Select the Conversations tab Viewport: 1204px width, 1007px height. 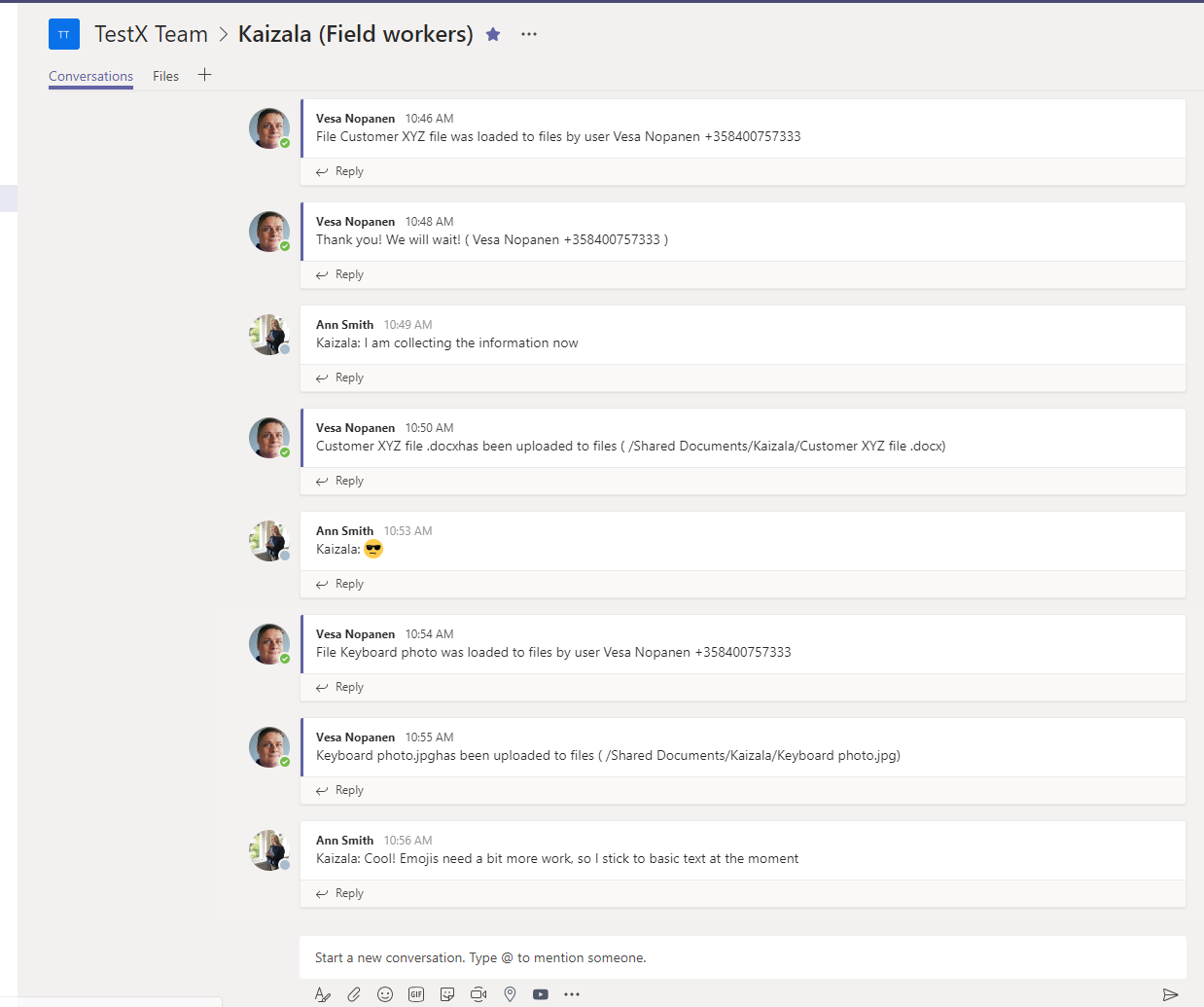[x=90, y=76]
